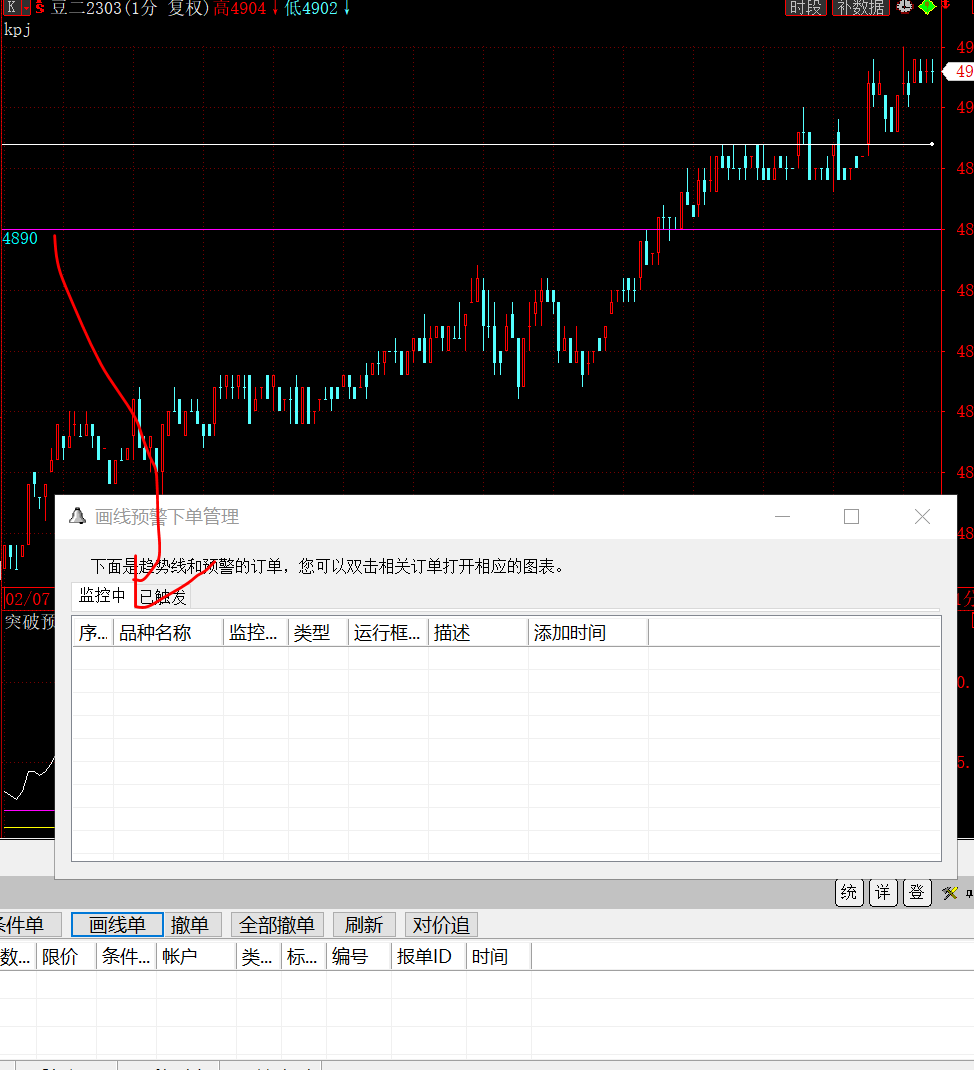The width and height of the screenshot is (974, 1070).
Task: Click the 补数据 button on chart header
Action: [x=861, y=8]
